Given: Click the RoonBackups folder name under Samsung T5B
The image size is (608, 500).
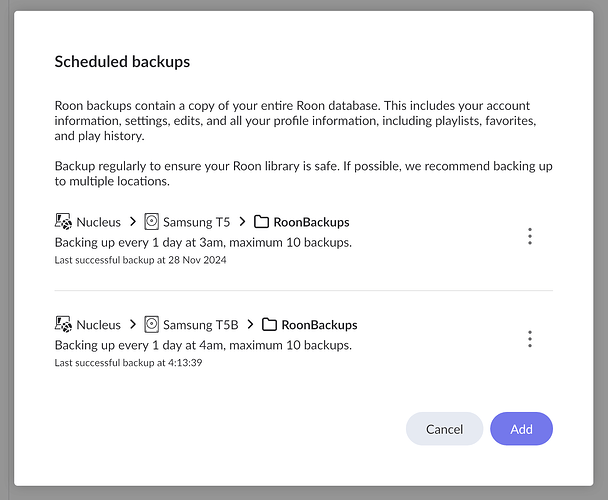Looking at the screenshot, I should click(x=320, y=325).
